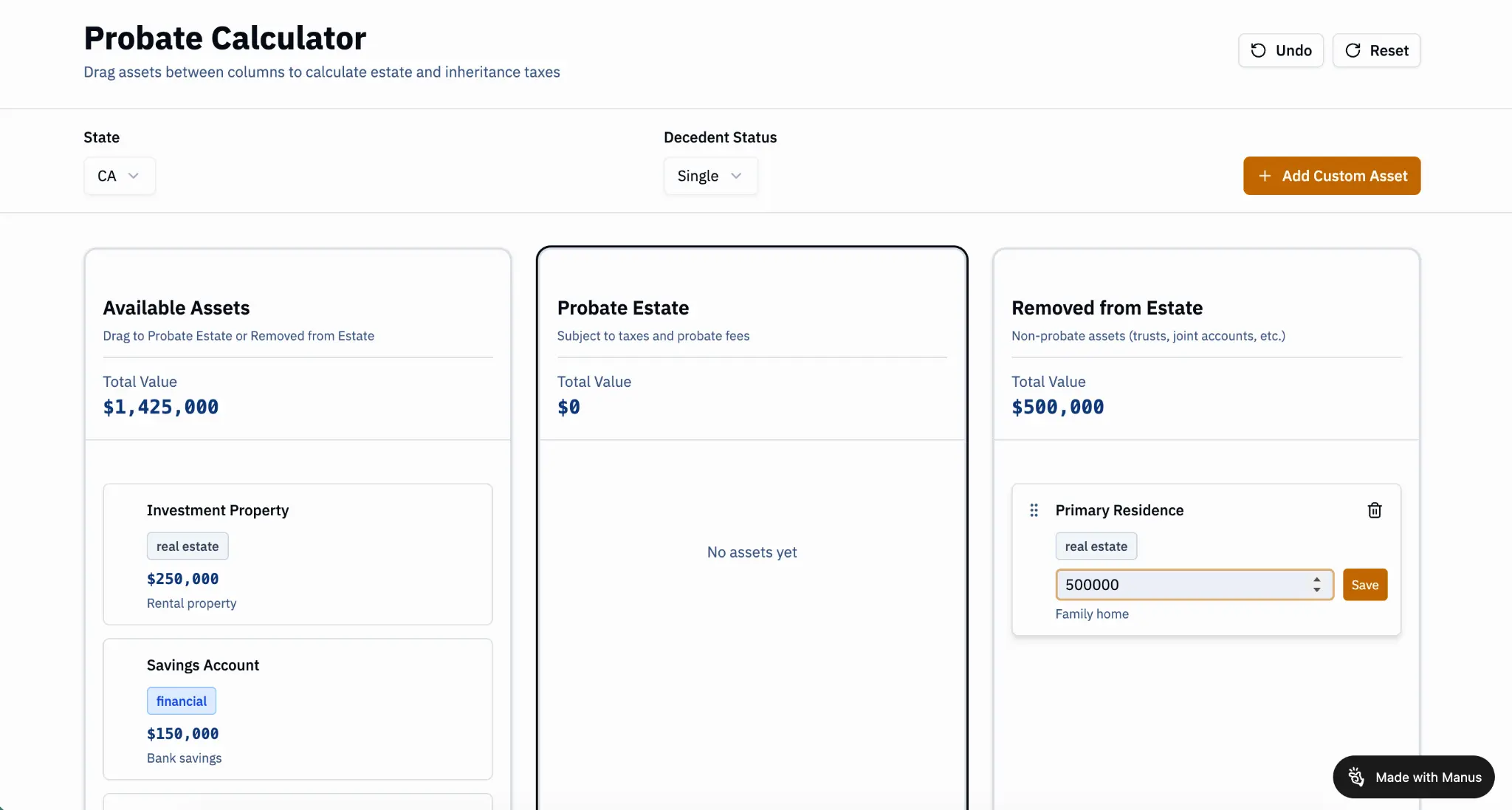Click the Manus hand logo icon
The height and width of the screenshot is (810, 1512).
click(x=1356, y=777)
